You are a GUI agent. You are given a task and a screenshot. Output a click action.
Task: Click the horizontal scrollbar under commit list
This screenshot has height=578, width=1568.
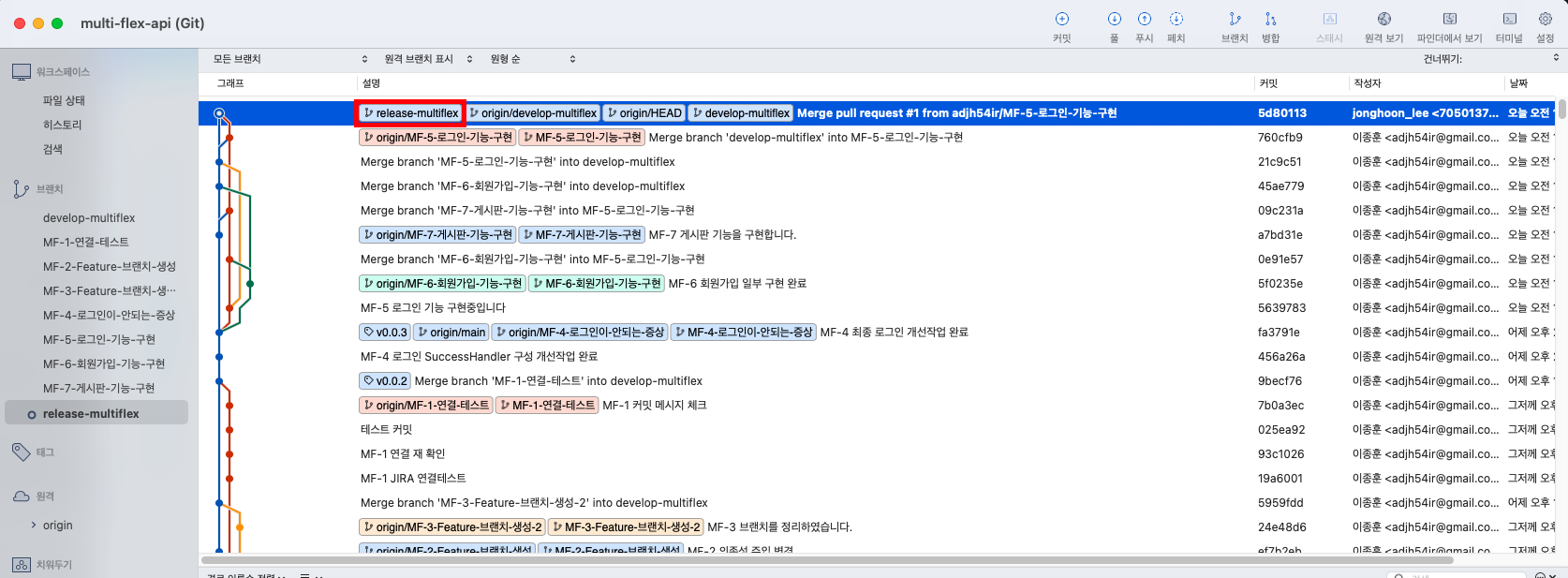(827, 560)
